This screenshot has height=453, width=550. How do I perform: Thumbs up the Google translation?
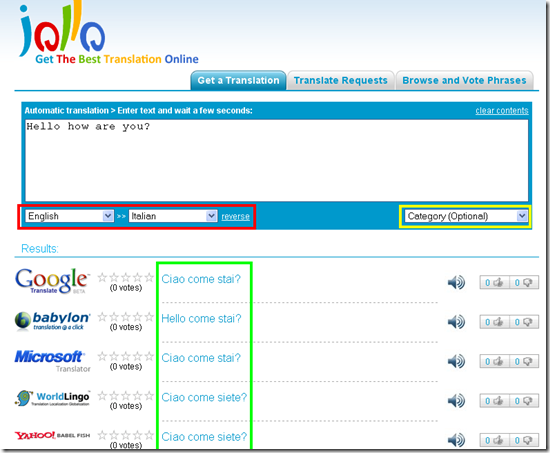point(494,282)
